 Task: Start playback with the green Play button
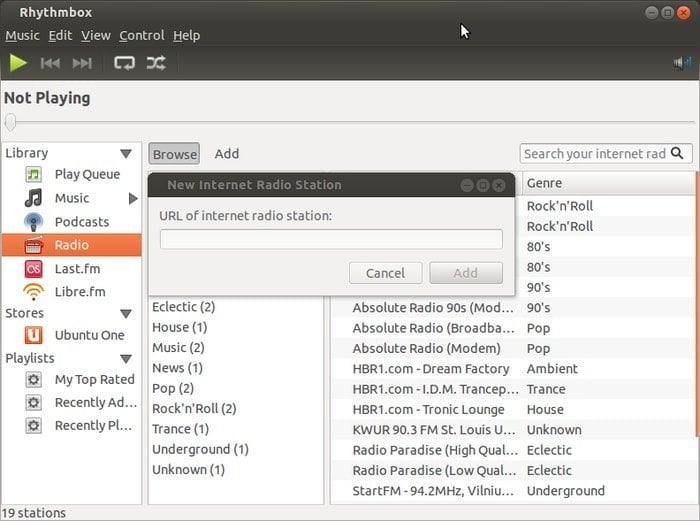coord(18,63)
